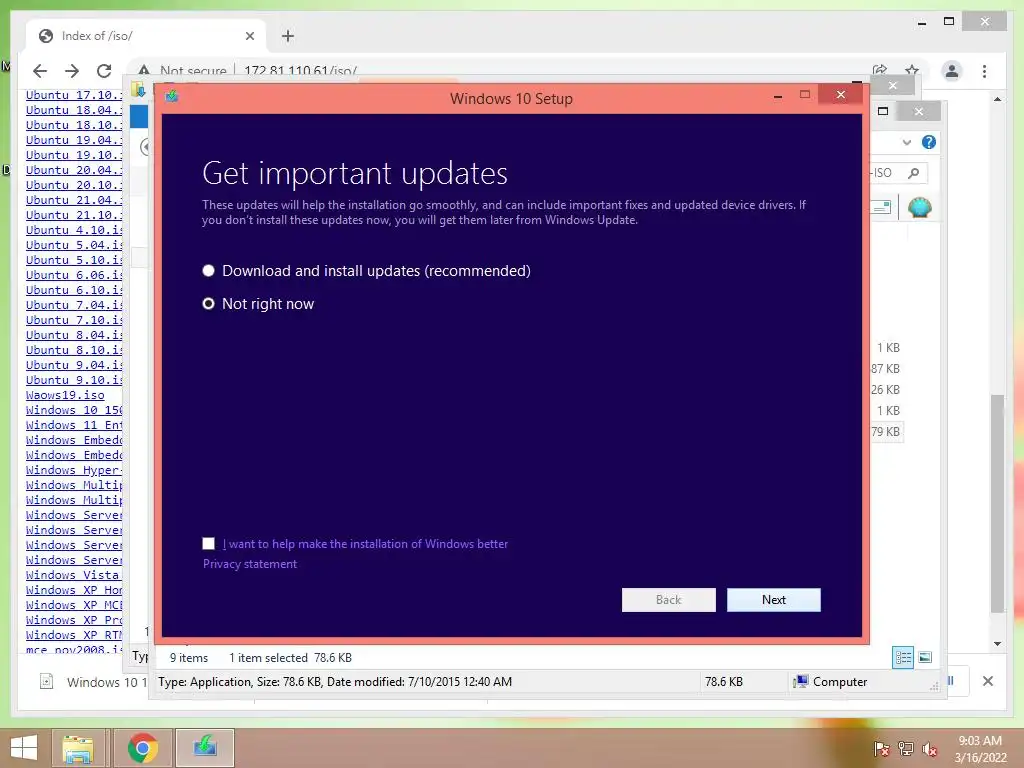Click the seashell icon in Explorer ribbon
This screenshot has height=768, width=1024.
click(x=920, y=207)
